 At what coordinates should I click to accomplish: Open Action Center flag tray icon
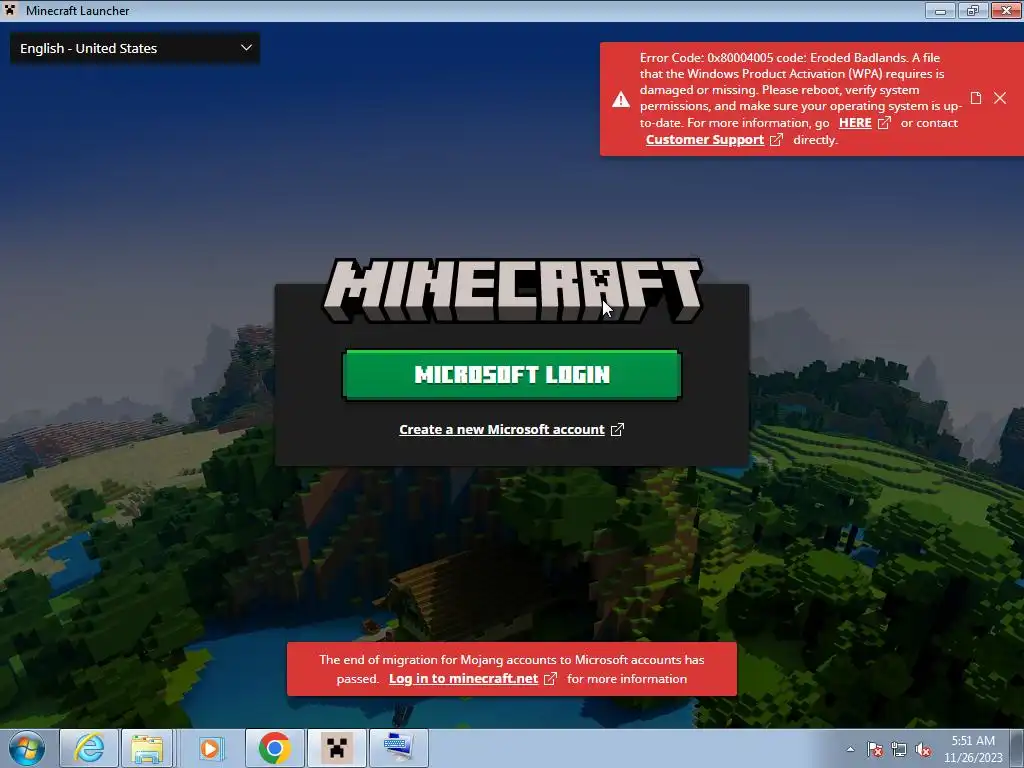pos(875,749)
